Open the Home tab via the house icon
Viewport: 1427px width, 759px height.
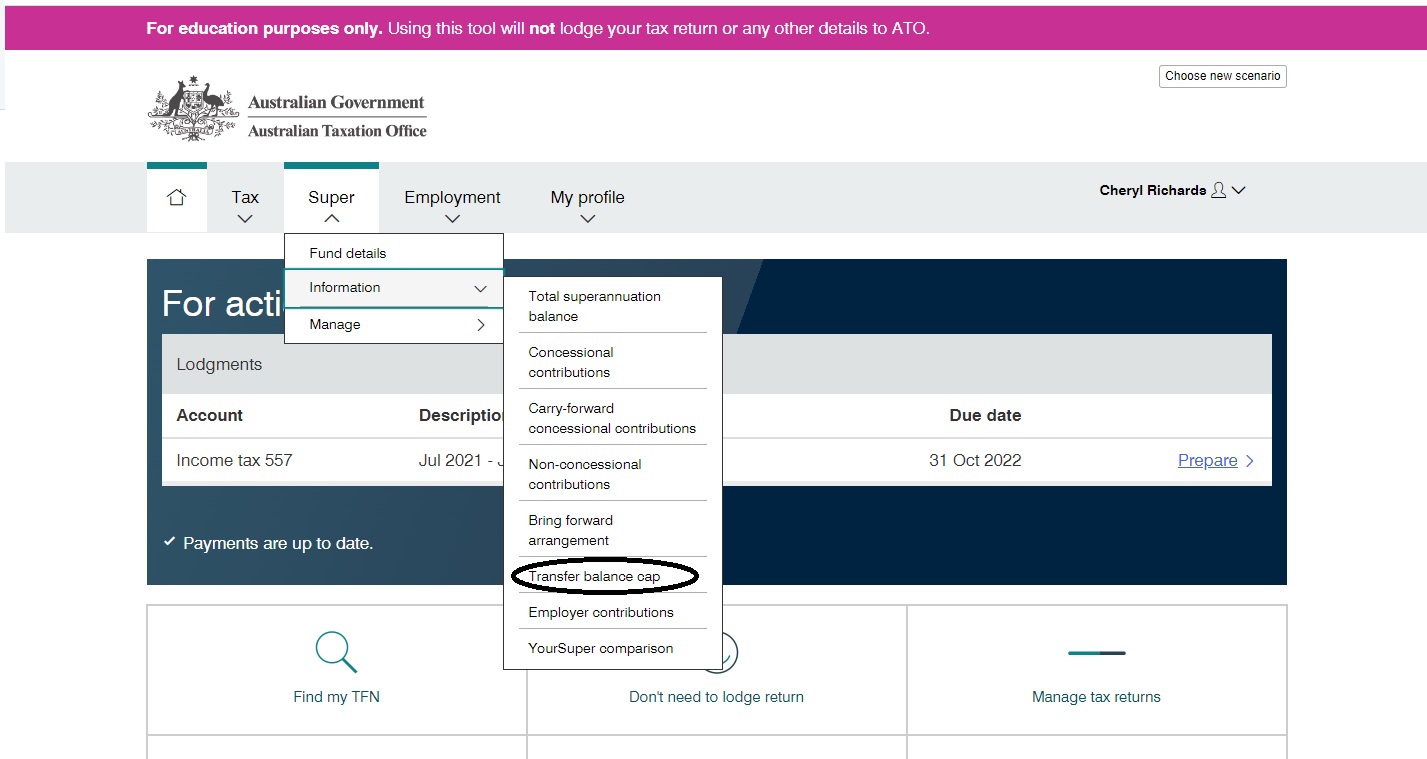point(177,197)
